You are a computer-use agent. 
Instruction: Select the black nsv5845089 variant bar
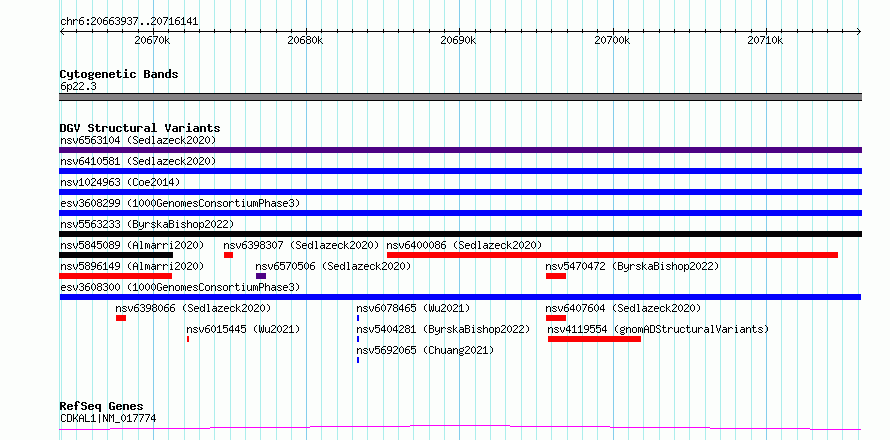tap(116, 255)
